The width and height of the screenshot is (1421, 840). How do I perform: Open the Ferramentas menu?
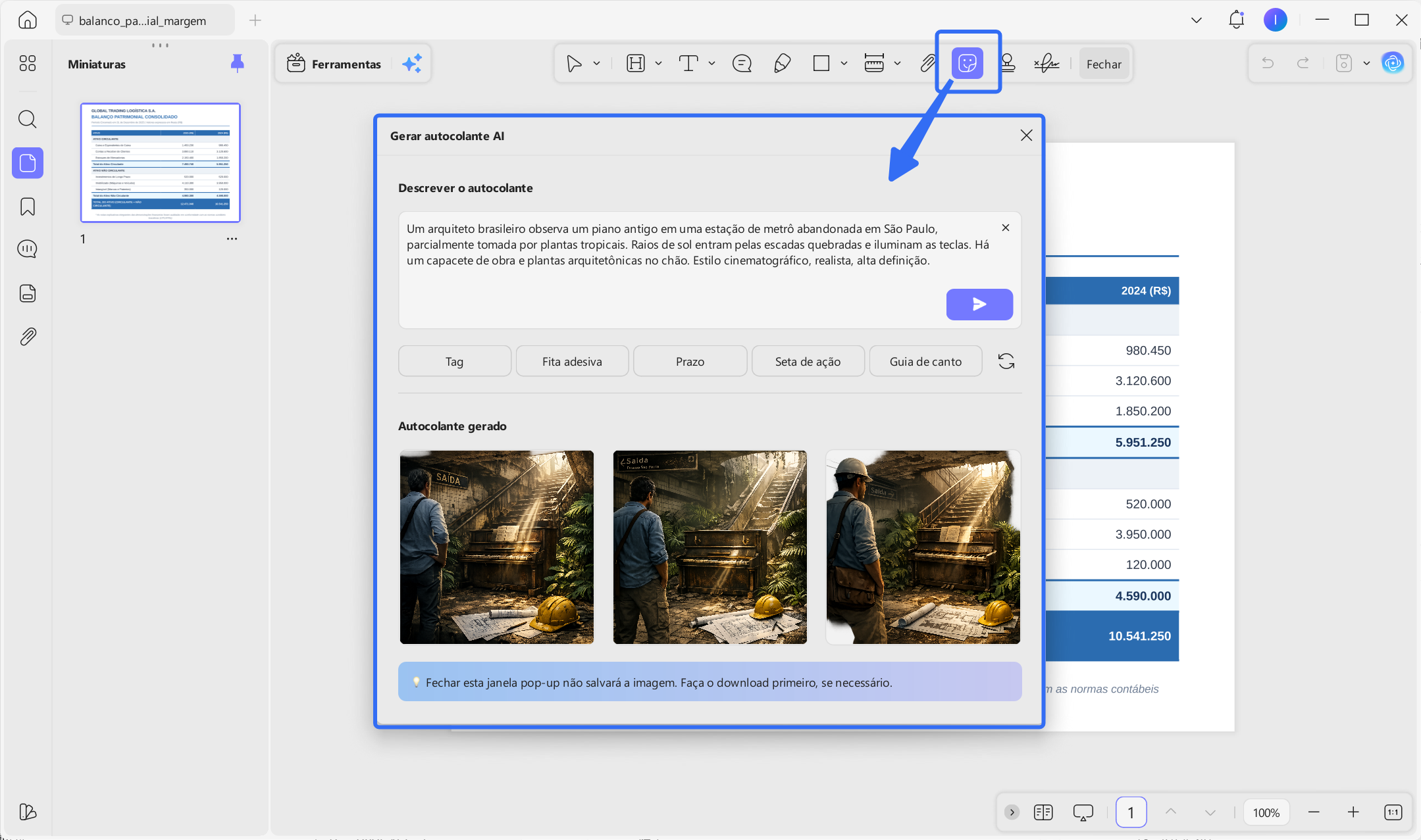(x=334, y=64)
